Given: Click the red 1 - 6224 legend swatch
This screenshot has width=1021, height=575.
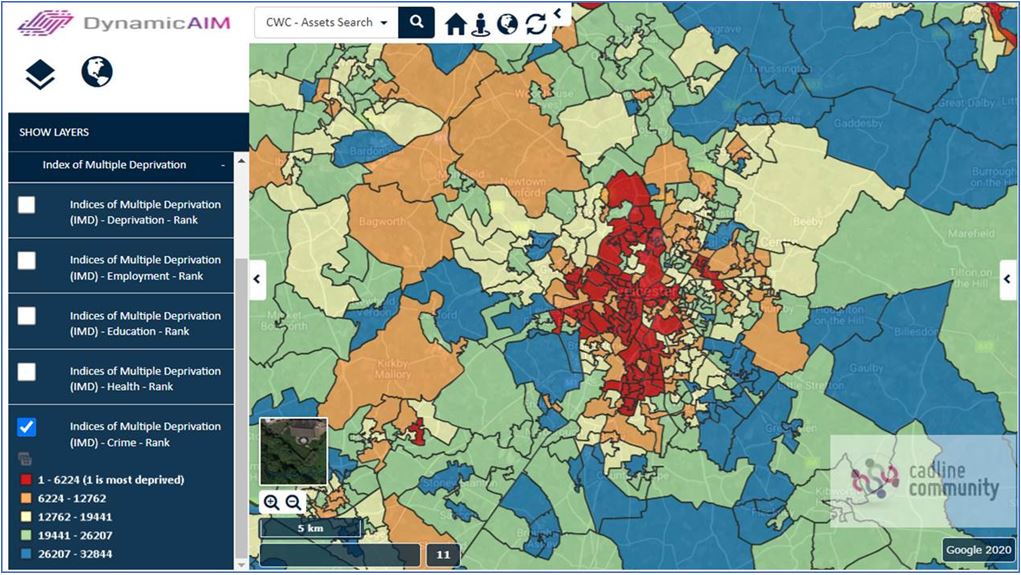Looking at the screenshot, I should tap(25, 480).
